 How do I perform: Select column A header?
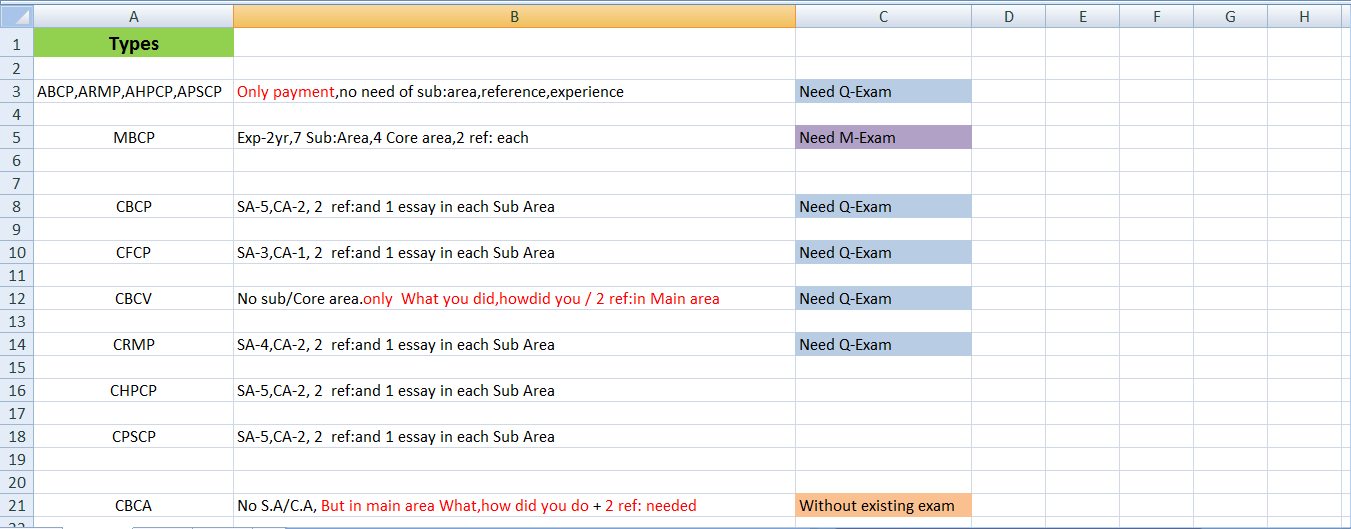(x=133, y=16)
